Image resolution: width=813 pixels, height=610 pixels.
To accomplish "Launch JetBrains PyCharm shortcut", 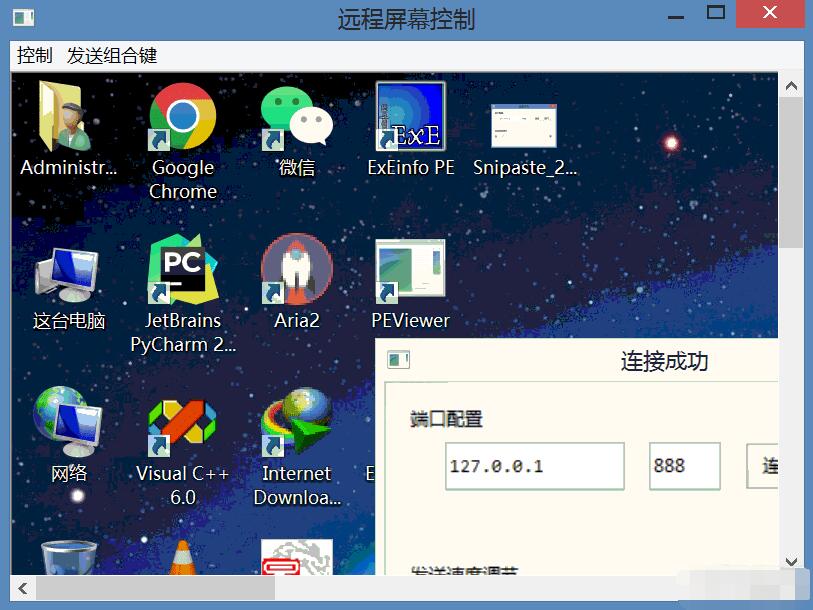I will point(183,269).
